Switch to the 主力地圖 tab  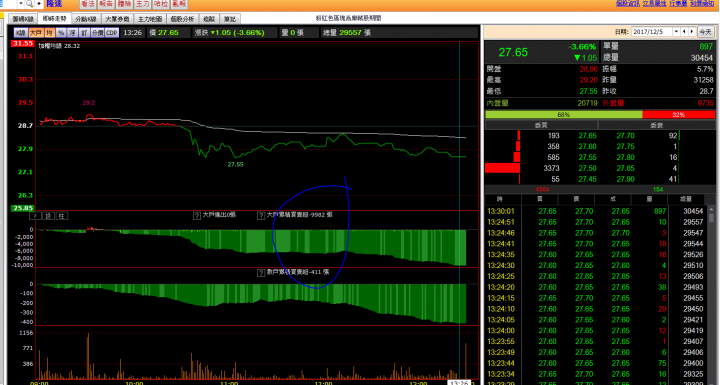[x=150, y=19]
